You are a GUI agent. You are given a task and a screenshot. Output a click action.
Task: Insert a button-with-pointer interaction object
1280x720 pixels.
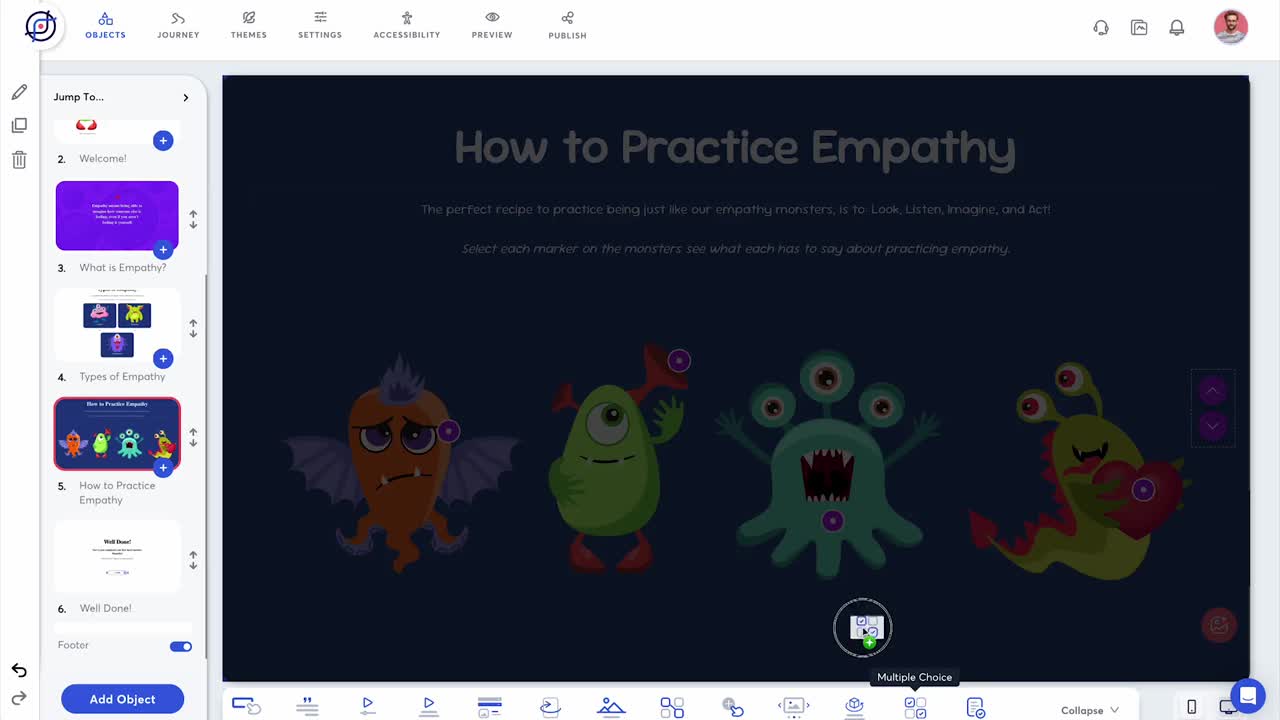[x=246, y=707]
